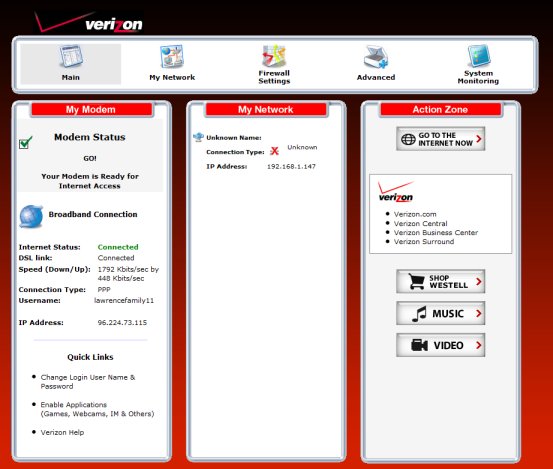Open the System Monitoring icon
This screenshot has height=469, width=553.
[x=479, y=56]
